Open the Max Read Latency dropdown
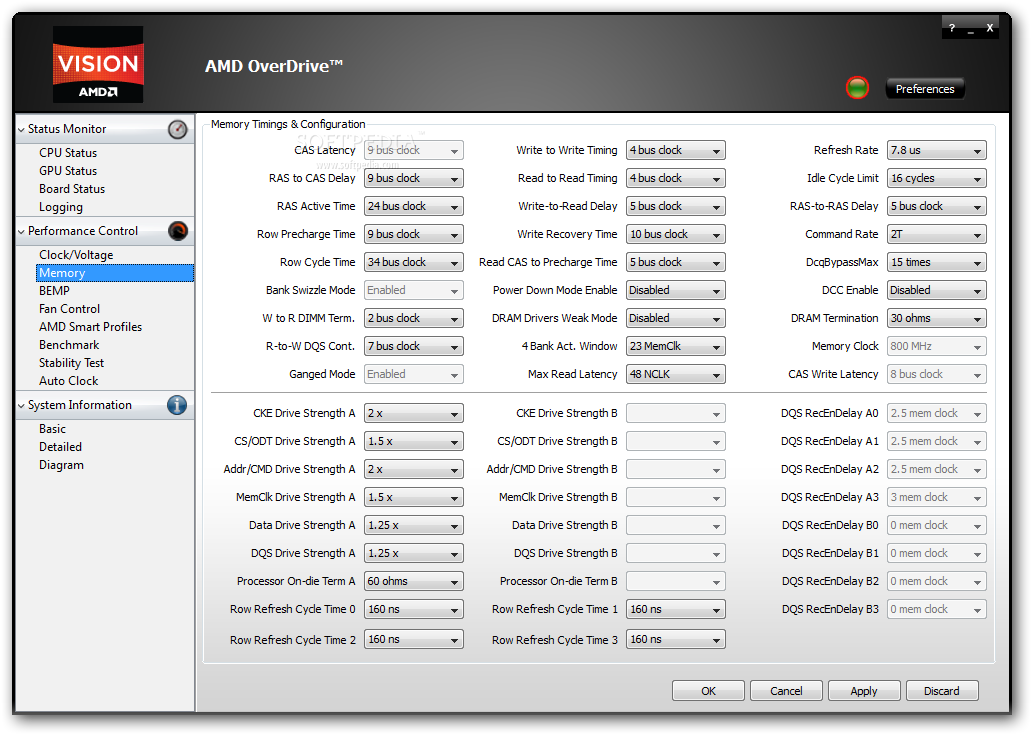The width and height of the screenshot is (1032, 735). point(675,374)
